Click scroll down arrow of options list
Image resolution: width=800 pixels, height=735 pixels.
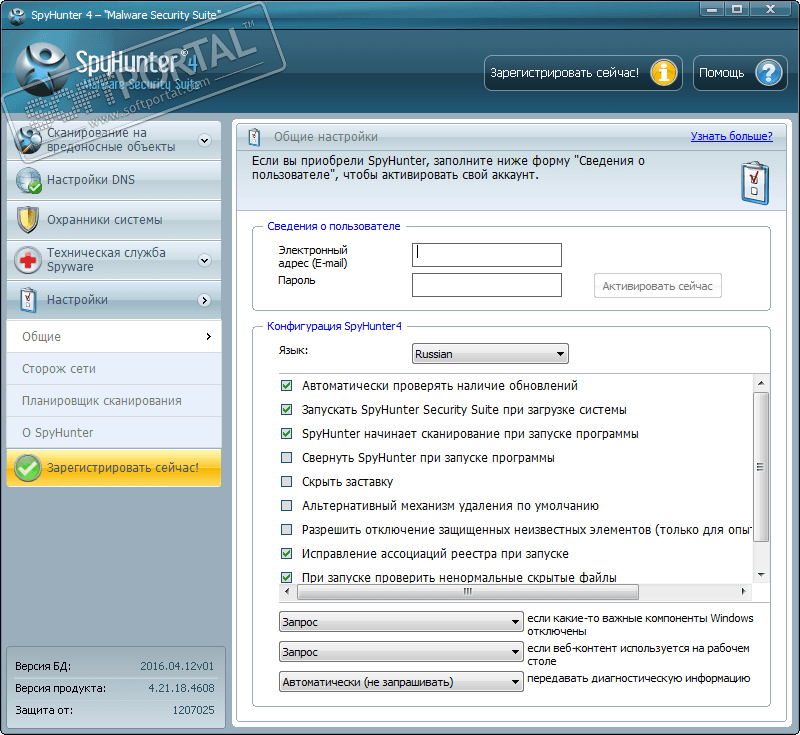(x=761, y=575)
